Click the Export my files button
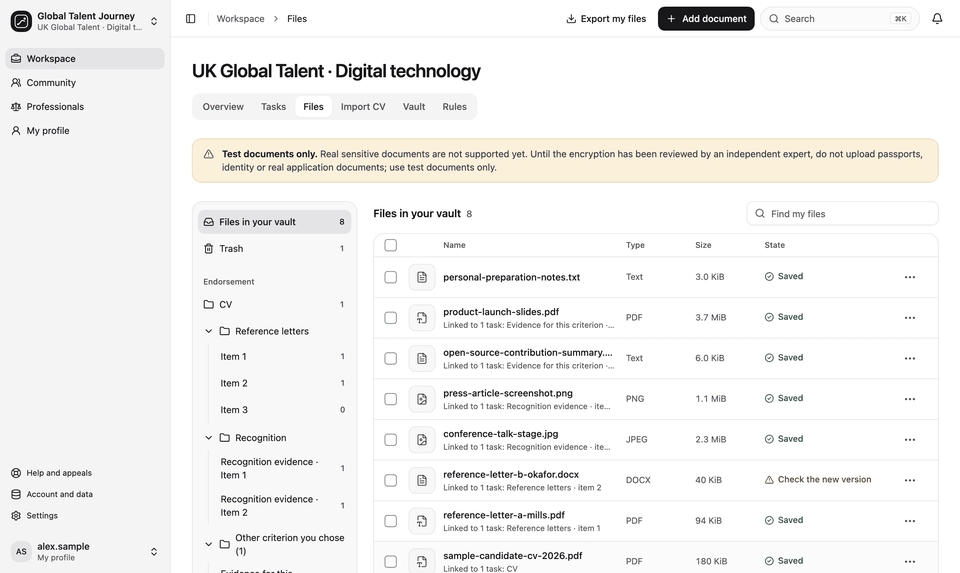This screenshot has height=573, width=960. [606, 19]
